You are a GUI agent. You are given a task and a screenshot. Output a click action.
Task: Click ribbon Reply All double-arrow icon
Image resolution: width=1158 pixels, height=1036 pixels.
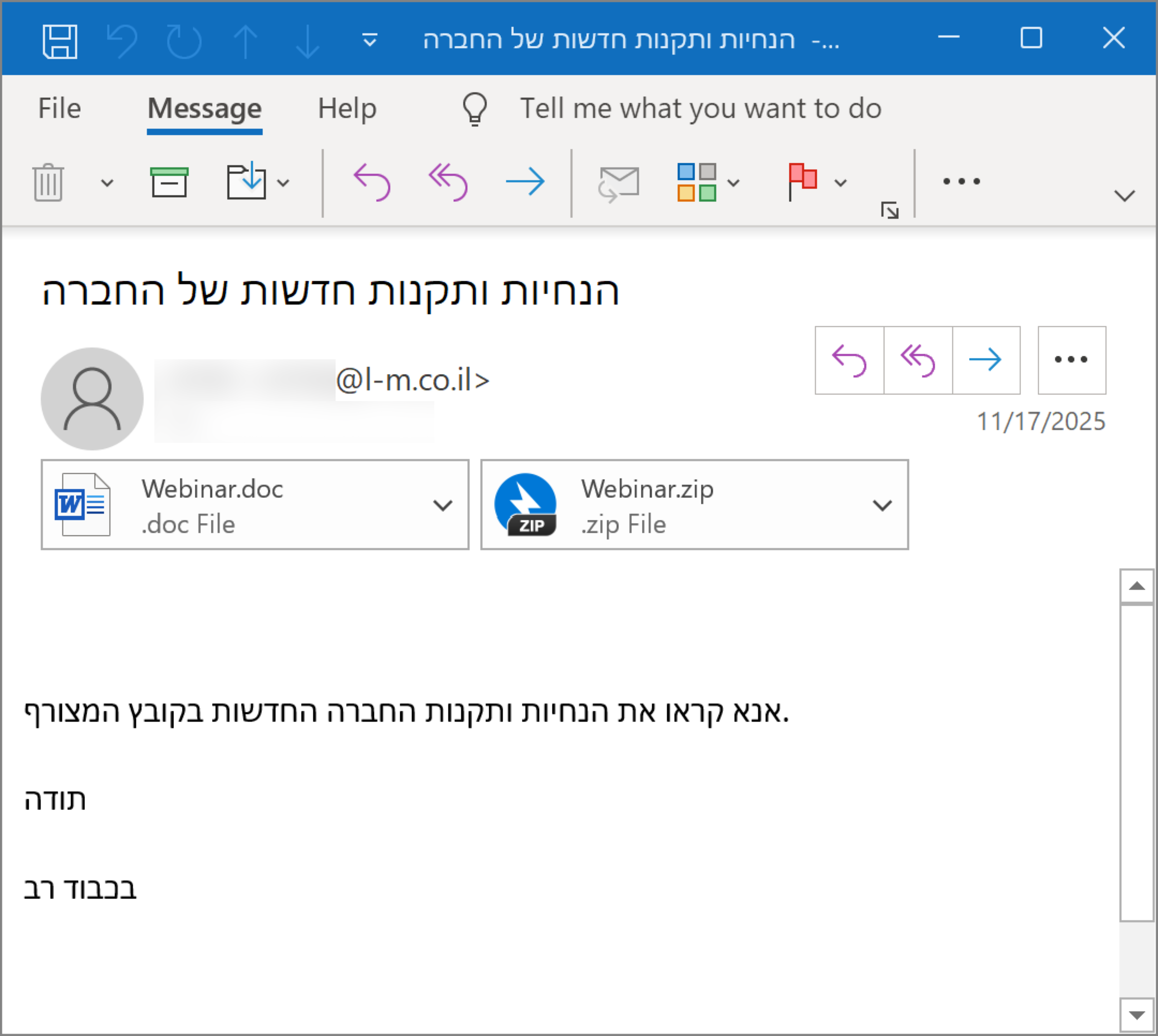click(449, 182)
